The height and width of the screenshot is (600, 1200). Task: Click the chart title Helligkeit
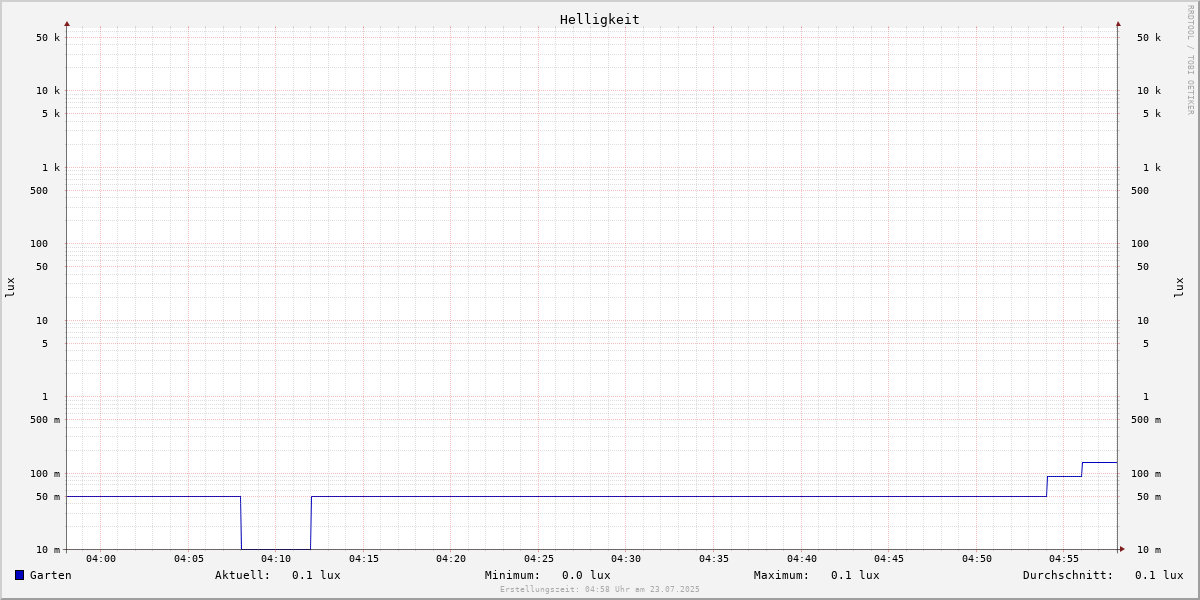click(x=600, y=19)
